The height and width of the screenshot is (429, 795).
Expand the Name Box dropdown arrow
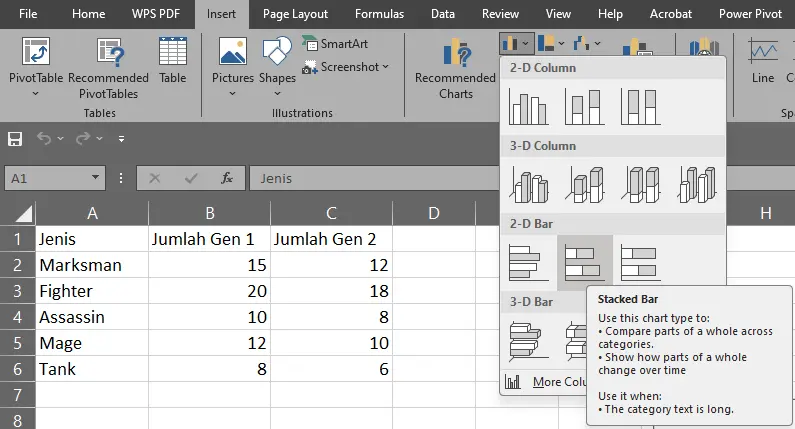(95, 177)
